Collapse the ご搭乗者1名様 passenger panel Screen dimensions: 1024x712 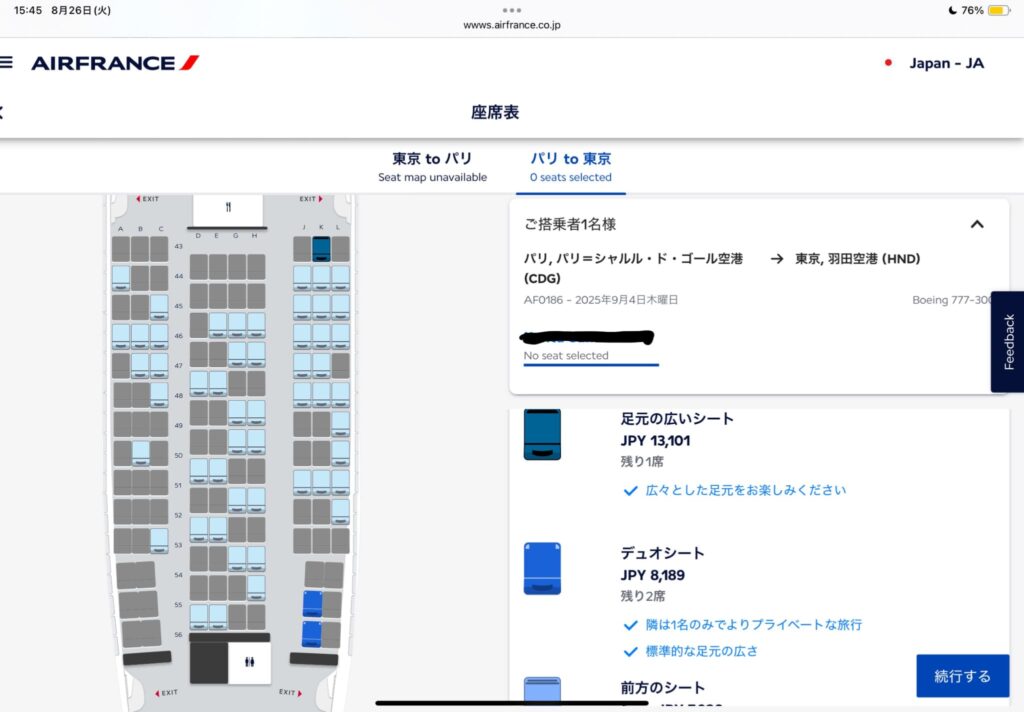tap(977, 224)
